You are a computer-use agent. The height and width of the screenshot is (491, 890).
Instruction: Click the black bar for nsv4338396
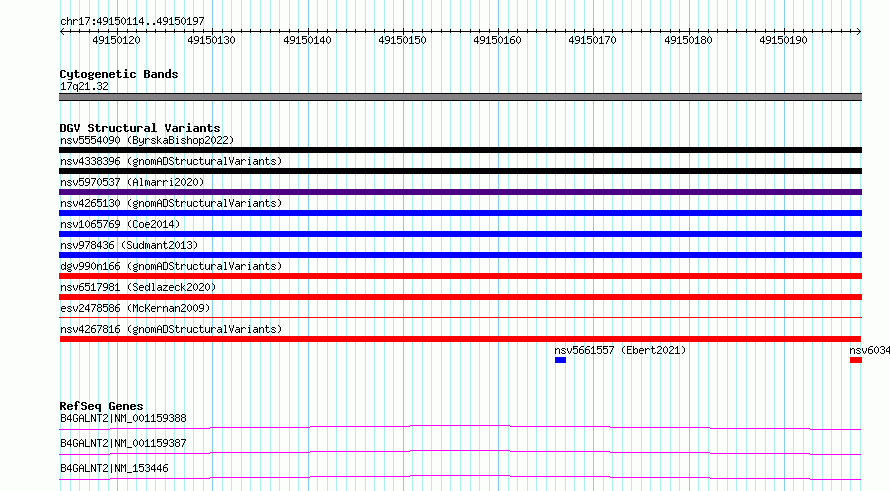click(460, 171)
